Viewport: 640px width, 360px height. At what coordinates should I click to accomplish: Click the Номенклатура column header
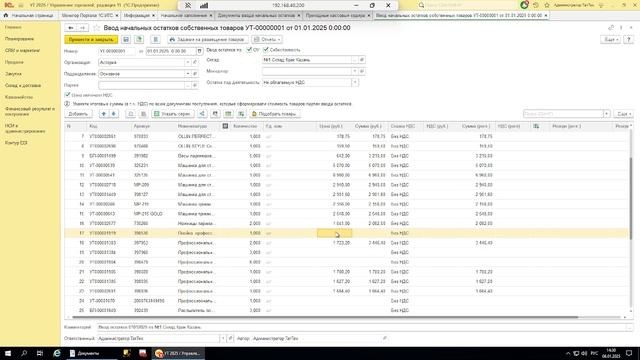click(x=199, y=127)
